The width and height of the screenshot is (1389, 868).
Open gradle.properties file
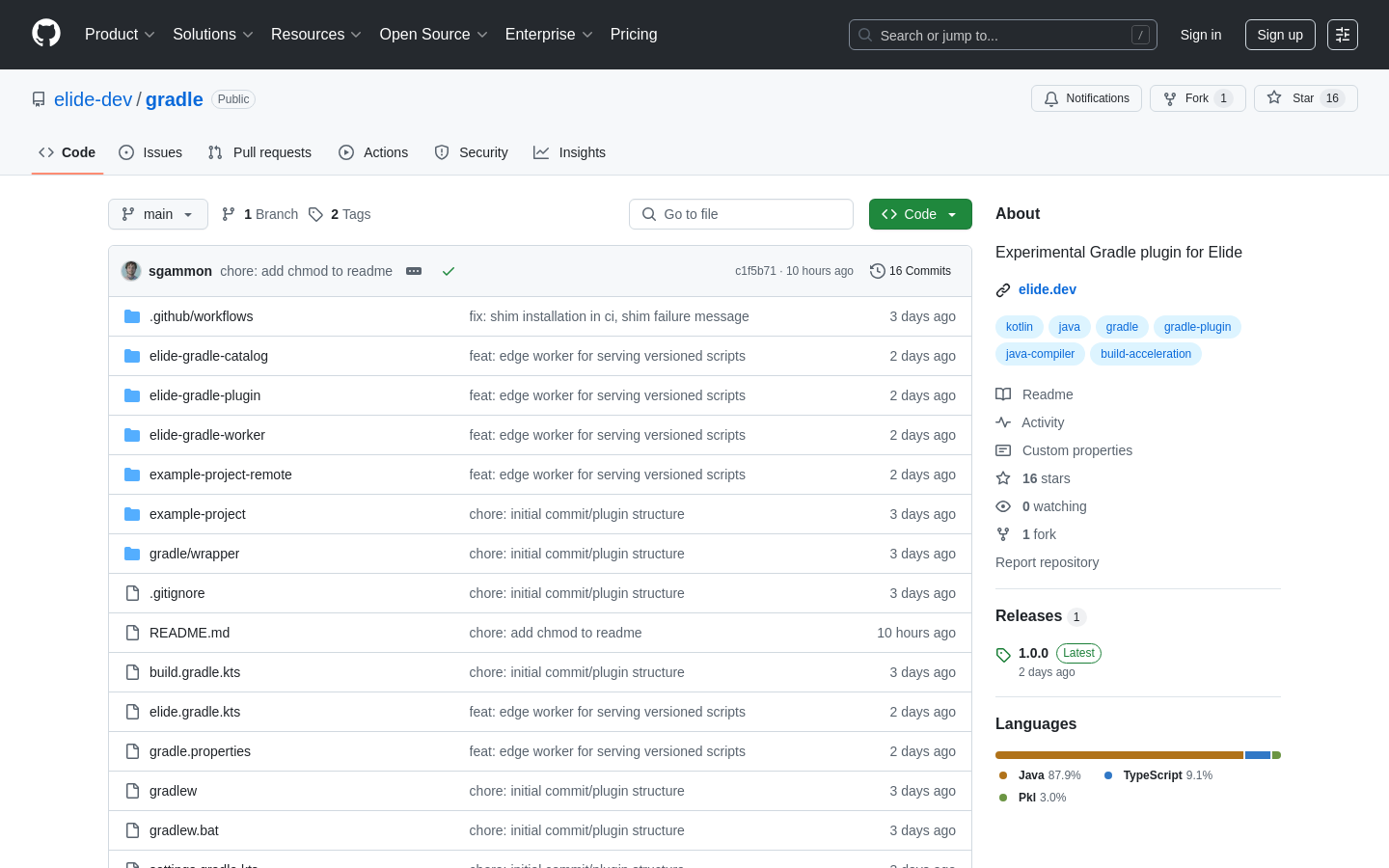[200, 751]
